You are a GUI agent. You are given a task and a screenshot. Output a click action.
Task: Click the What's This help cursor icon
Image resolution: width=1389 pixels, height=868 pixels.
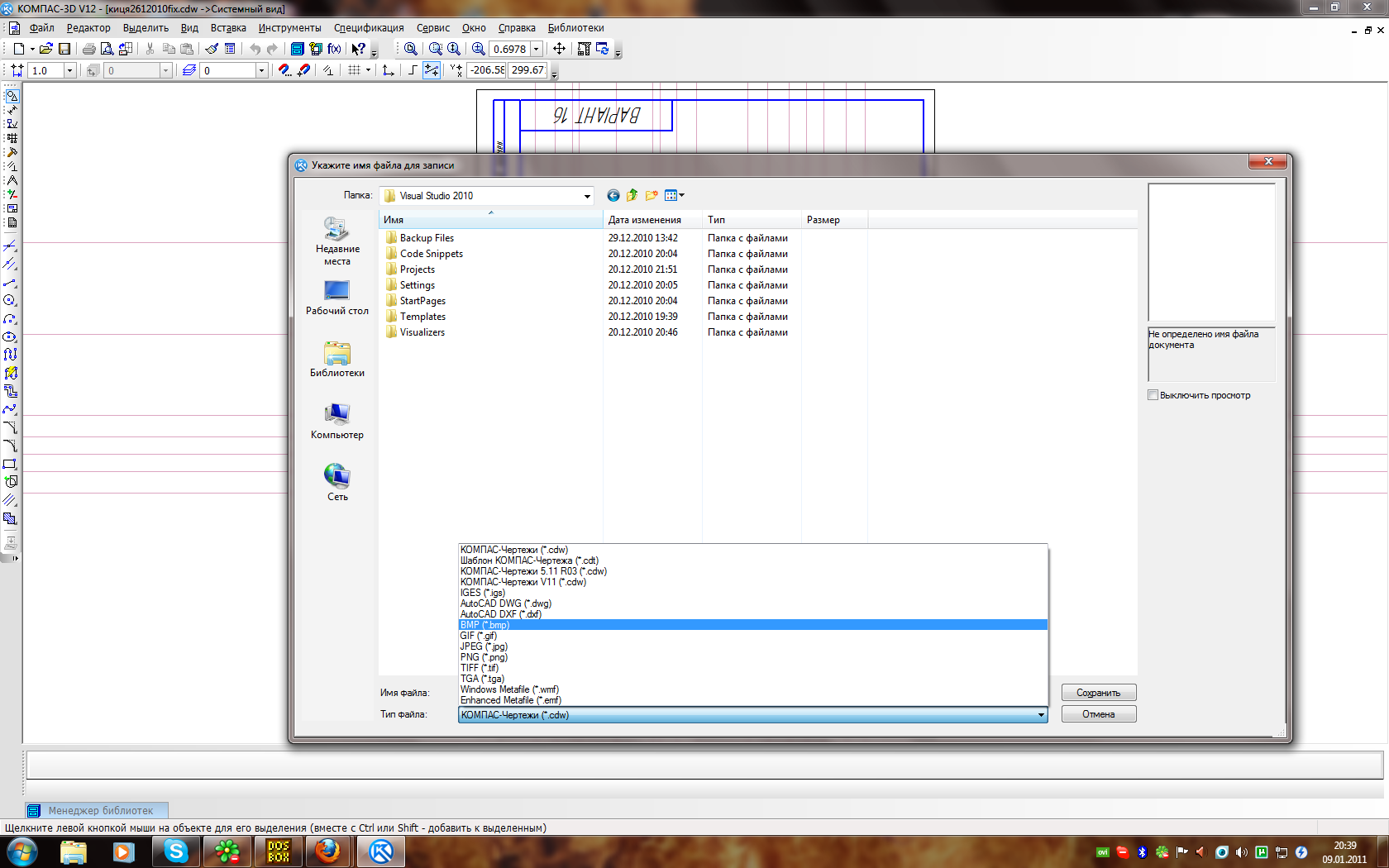click(x=358, y=49)
